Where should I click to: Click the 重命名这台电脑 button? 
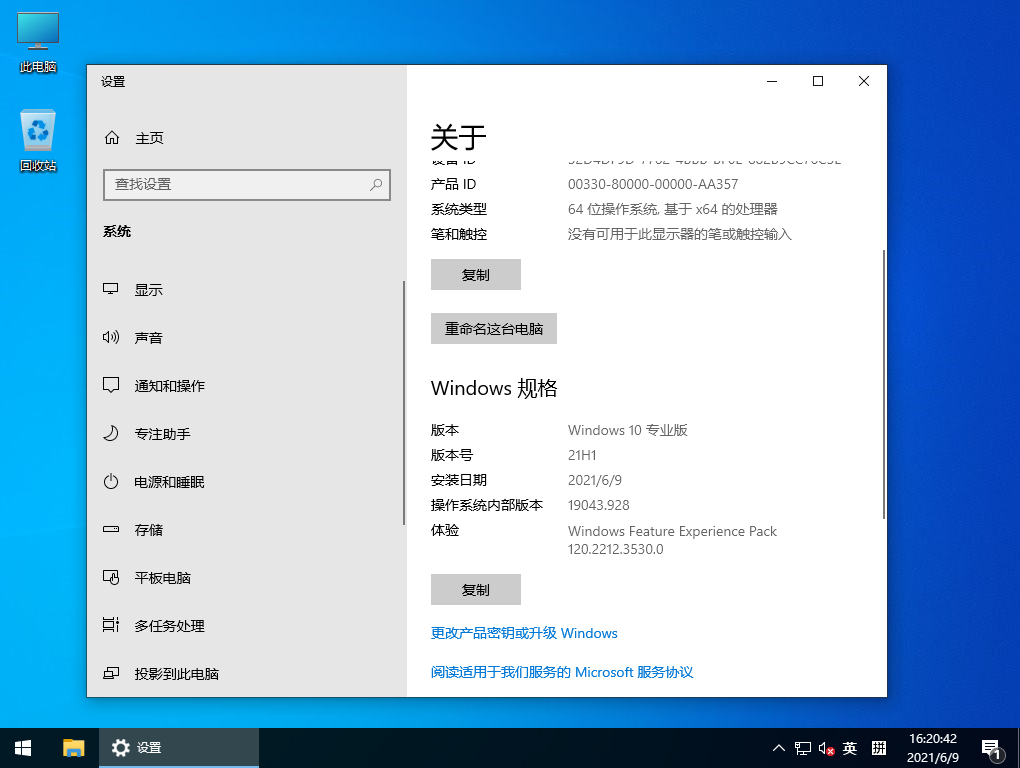(494, 328)
